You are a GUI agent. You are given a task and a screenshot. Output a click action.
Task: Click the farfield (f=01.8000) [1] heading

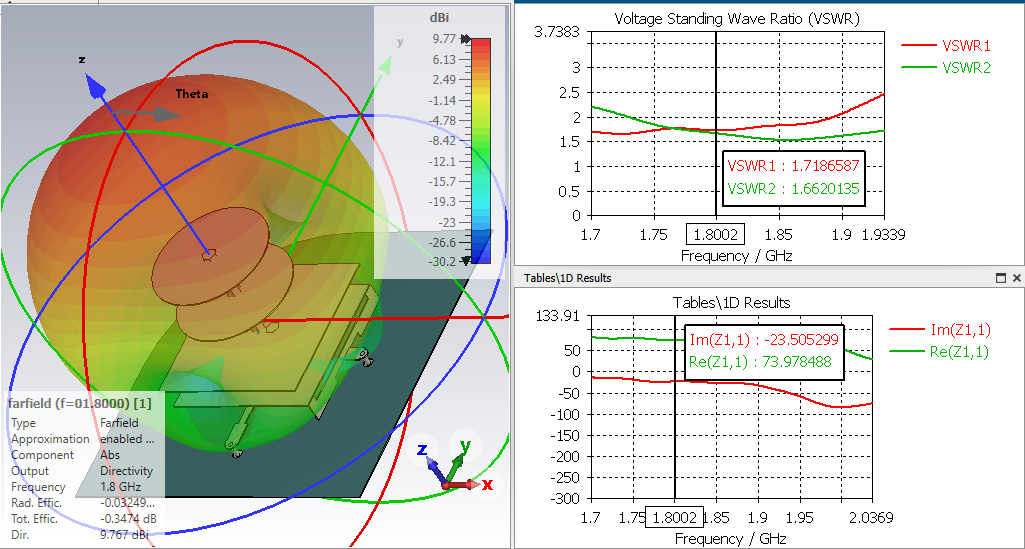coord(80,404)
